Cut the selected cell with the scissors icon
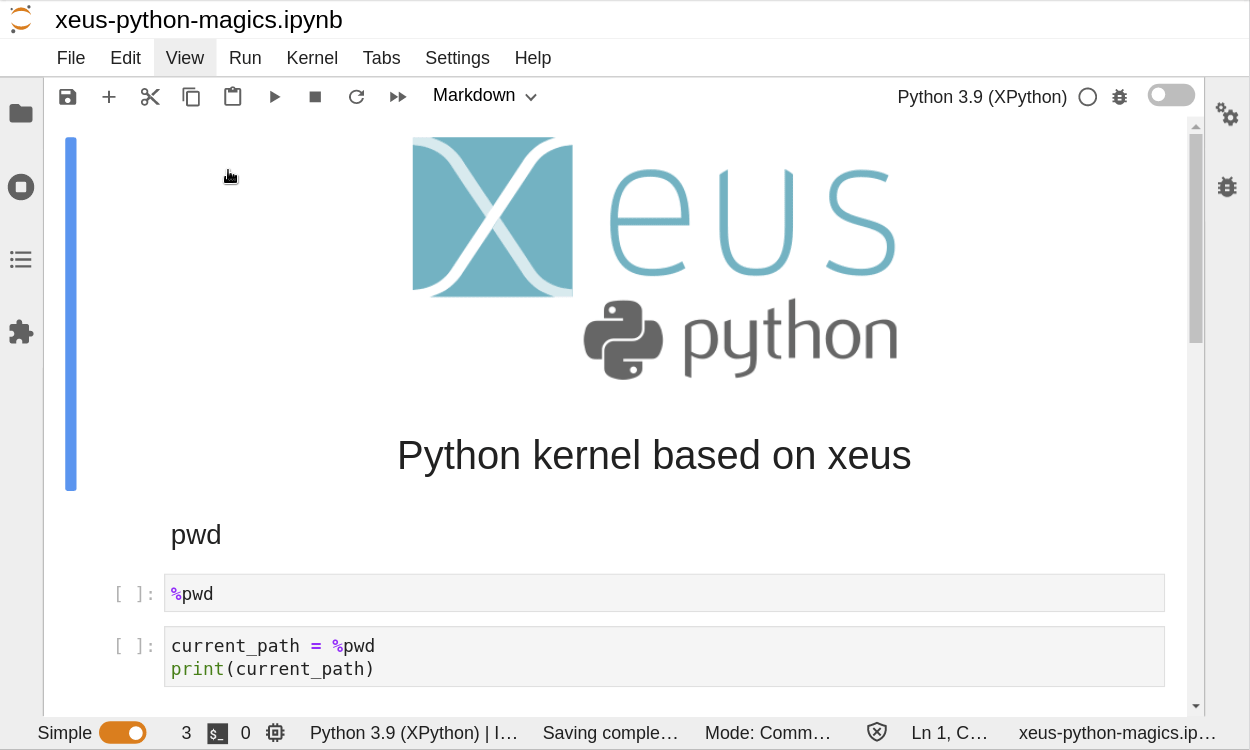This screenshot has height=750, width=1250. coord(150,97)
